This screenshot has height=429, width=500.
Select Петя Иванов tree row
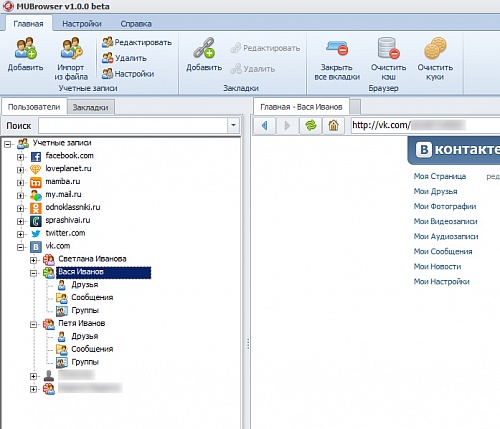pos(82,323)
